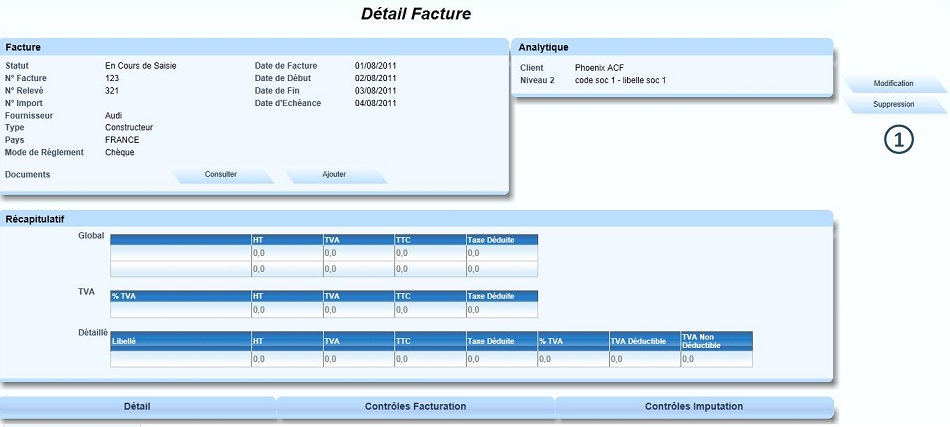This screenshot has width=950, height=427.
Task: Click the Modification button
Action: pyautogui.click(x=893, y=84)
